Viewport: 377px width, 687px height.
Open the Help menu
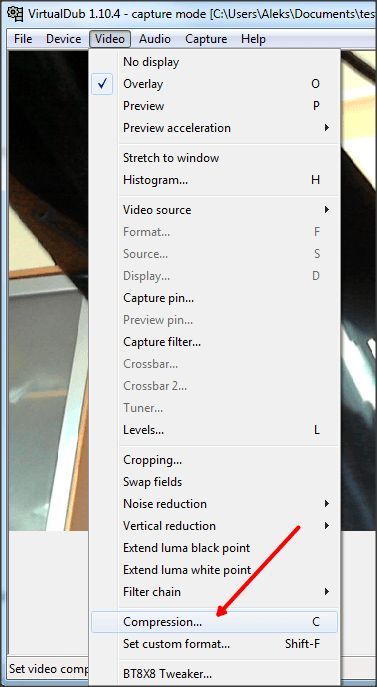click(253, 39)
